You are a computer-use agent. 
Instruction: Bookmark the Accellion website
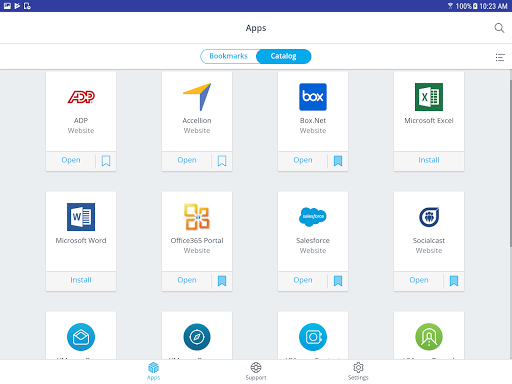click(222, 161)
